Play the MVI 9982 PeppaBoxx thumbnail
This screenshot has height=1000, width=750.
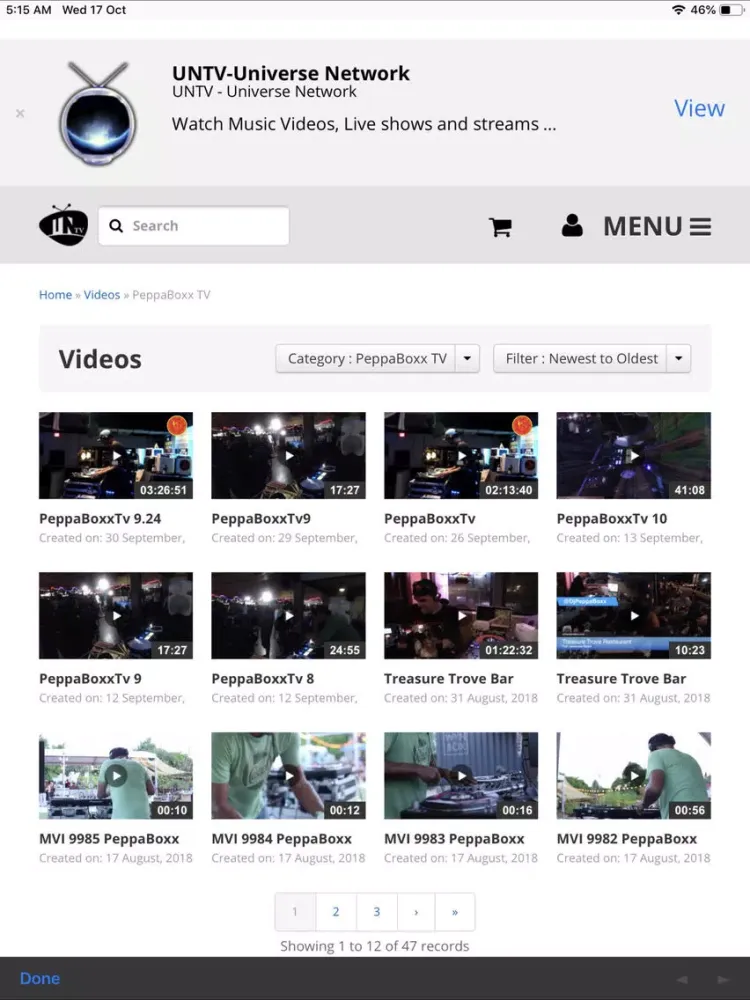click(634, 776)
